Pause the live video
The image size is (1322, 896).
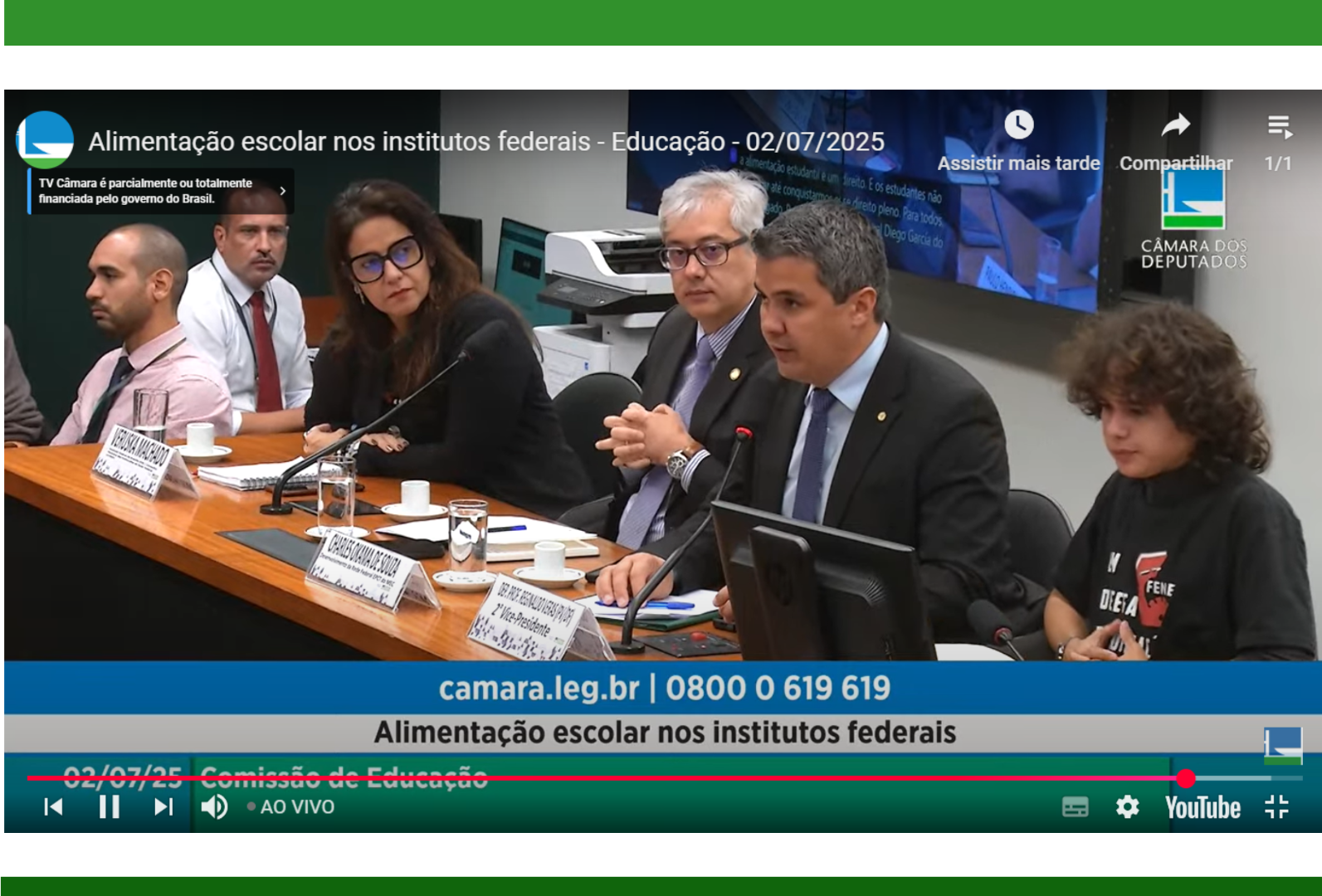109,806
